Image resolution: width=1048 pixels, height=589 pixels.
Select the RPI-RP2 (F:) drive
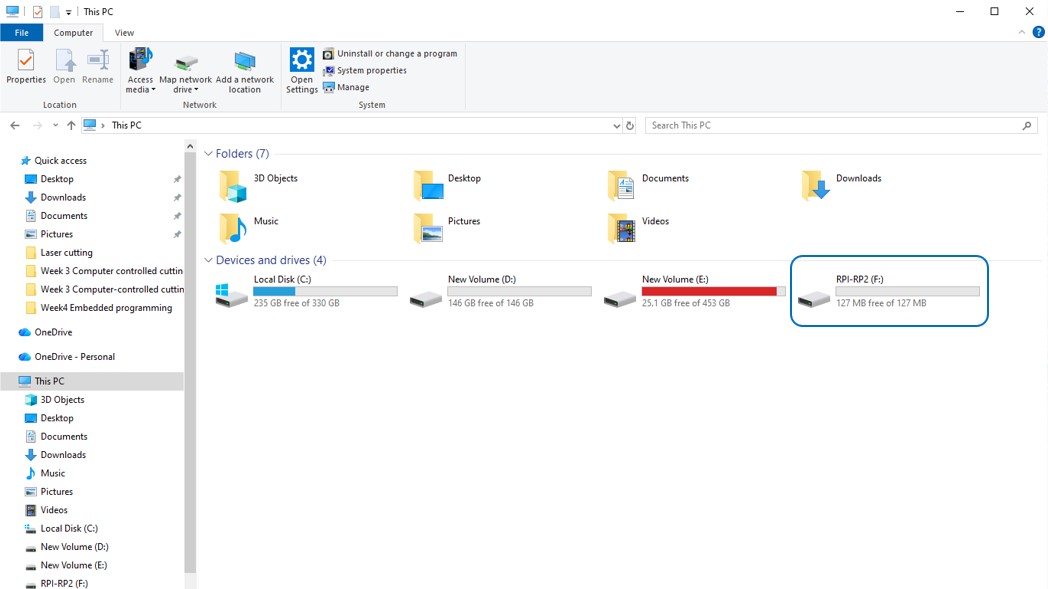pyautogui.click(x=889, y=291)
